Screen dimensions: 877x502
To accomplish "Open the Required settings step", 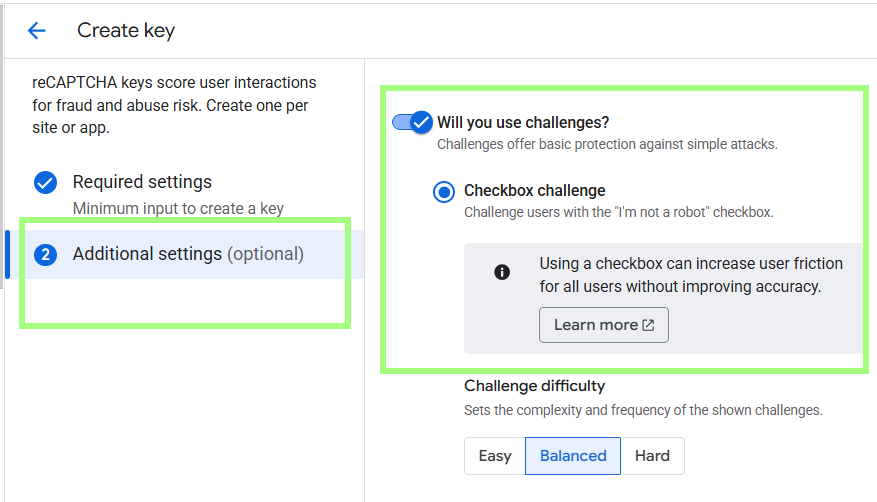I will (x=142, y=182).
